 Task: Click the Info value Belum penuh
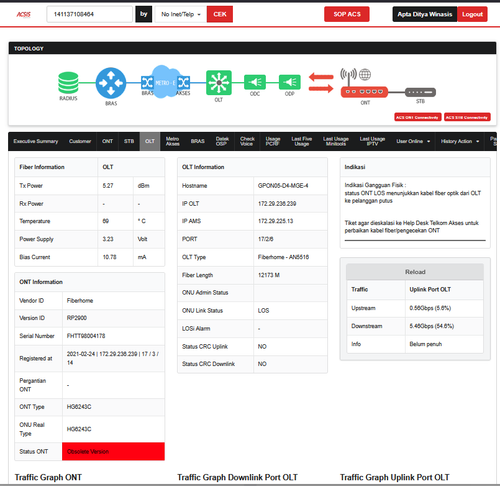(x=426, y=344)
